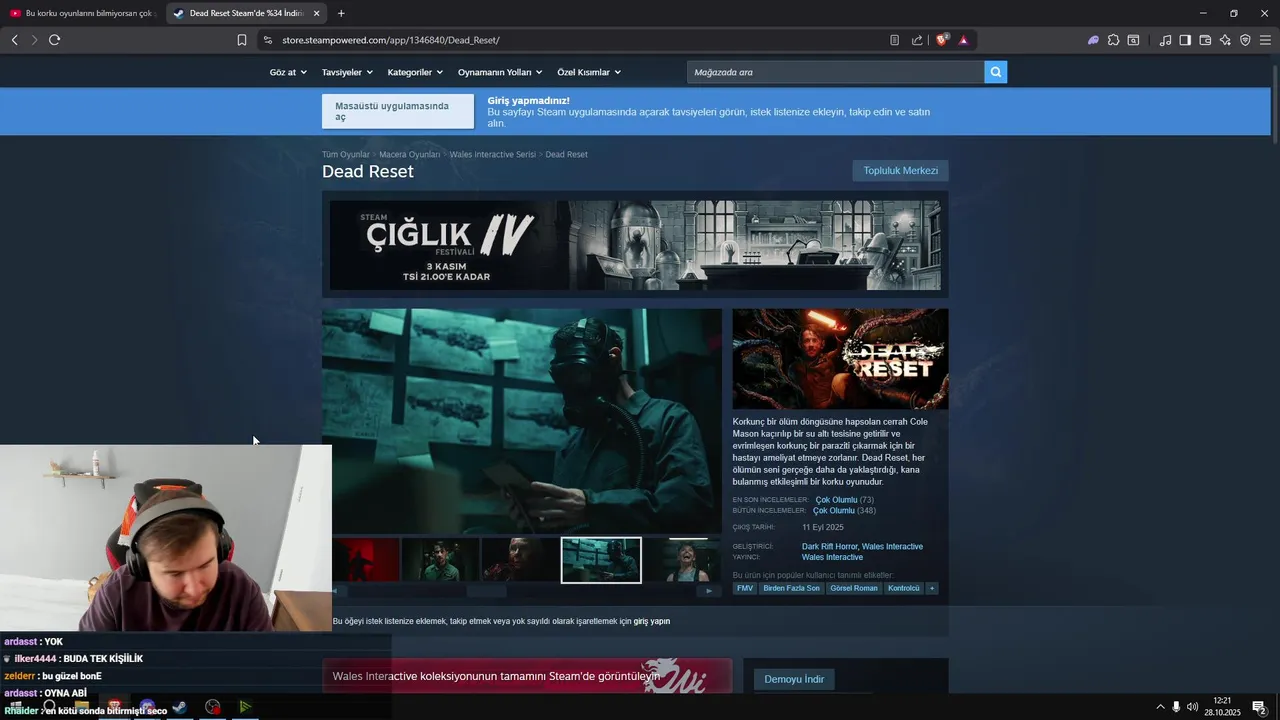Open Macera Oyunları breadcrumb link
This screenshot has height=720, width=1280.
[x=409, y=155]
